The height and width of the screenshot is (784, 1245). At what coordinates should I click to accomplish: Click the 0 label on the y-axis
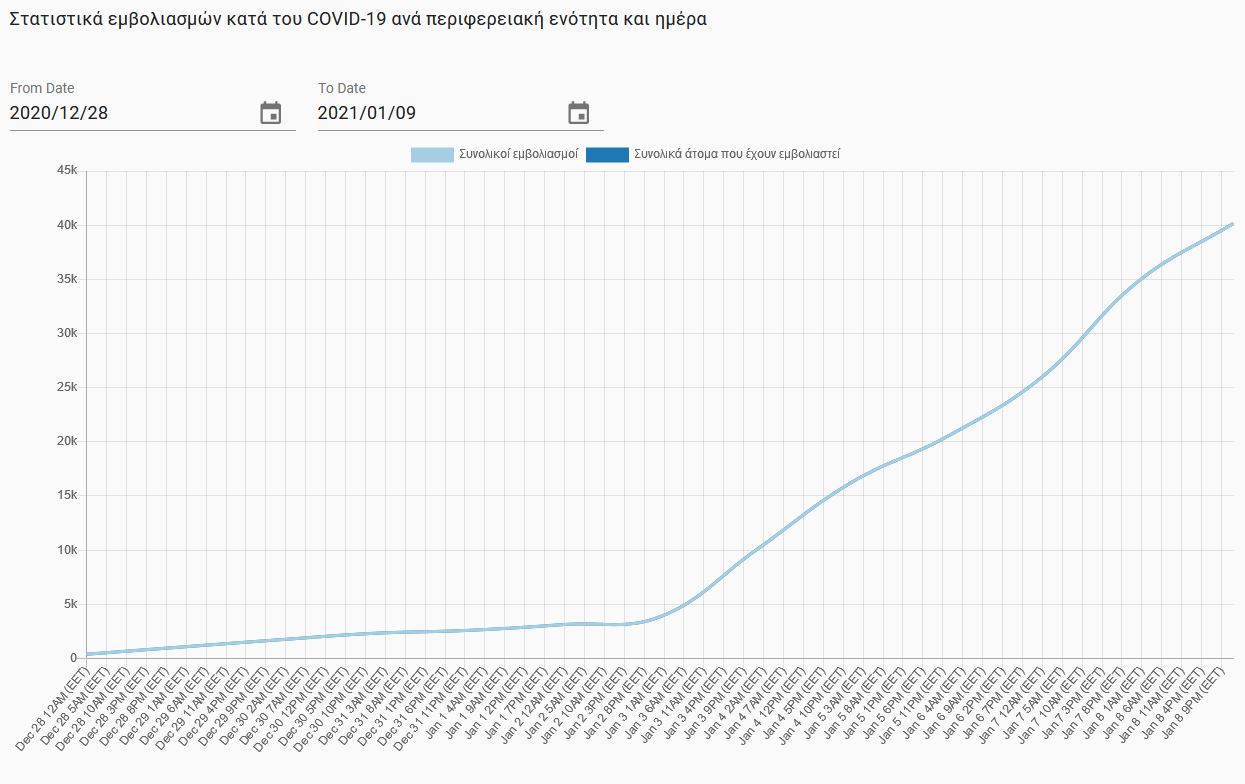(74, 658)
